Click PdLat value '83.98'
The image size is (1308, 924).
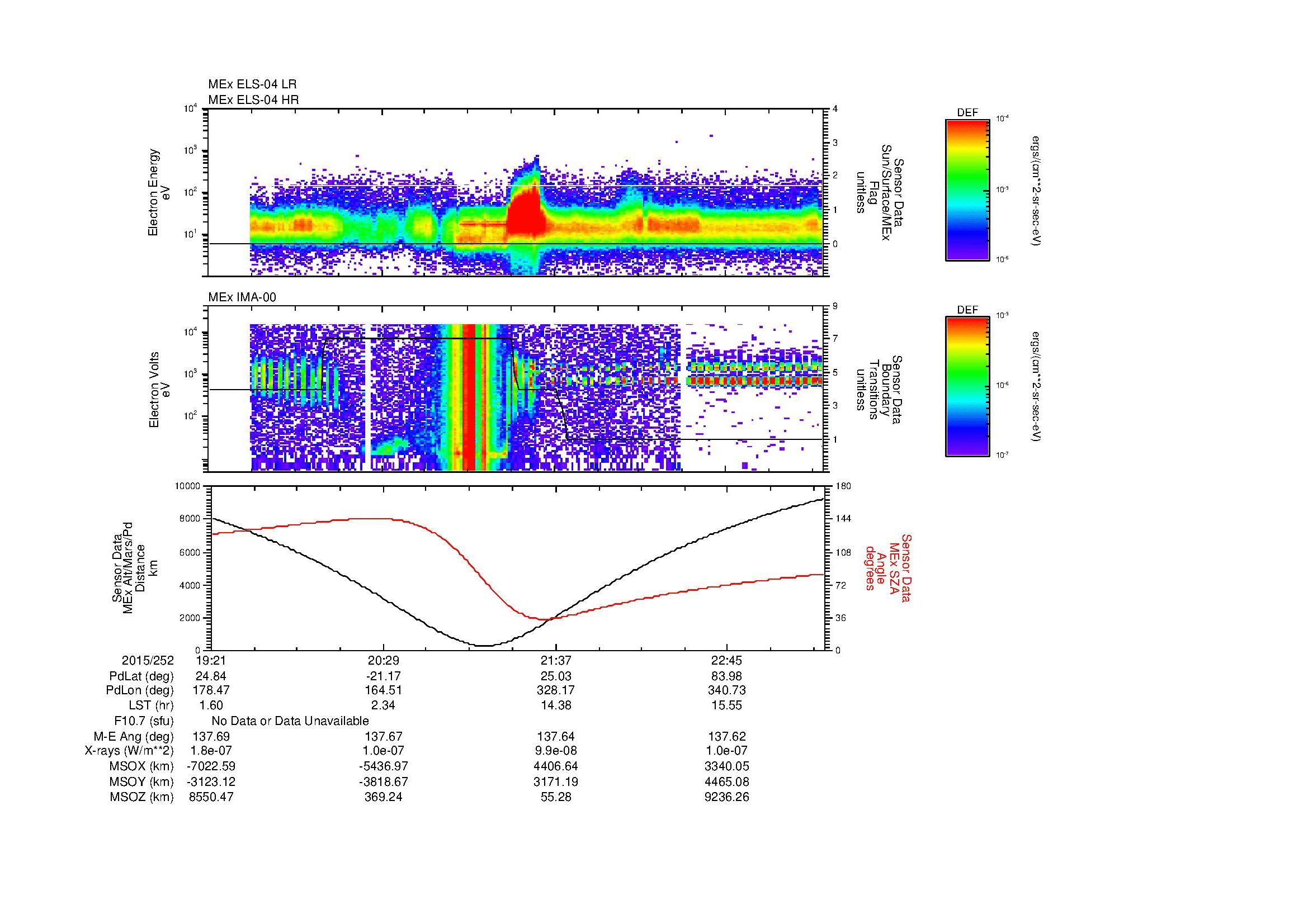pyautogui.click(x=727, y=676)
